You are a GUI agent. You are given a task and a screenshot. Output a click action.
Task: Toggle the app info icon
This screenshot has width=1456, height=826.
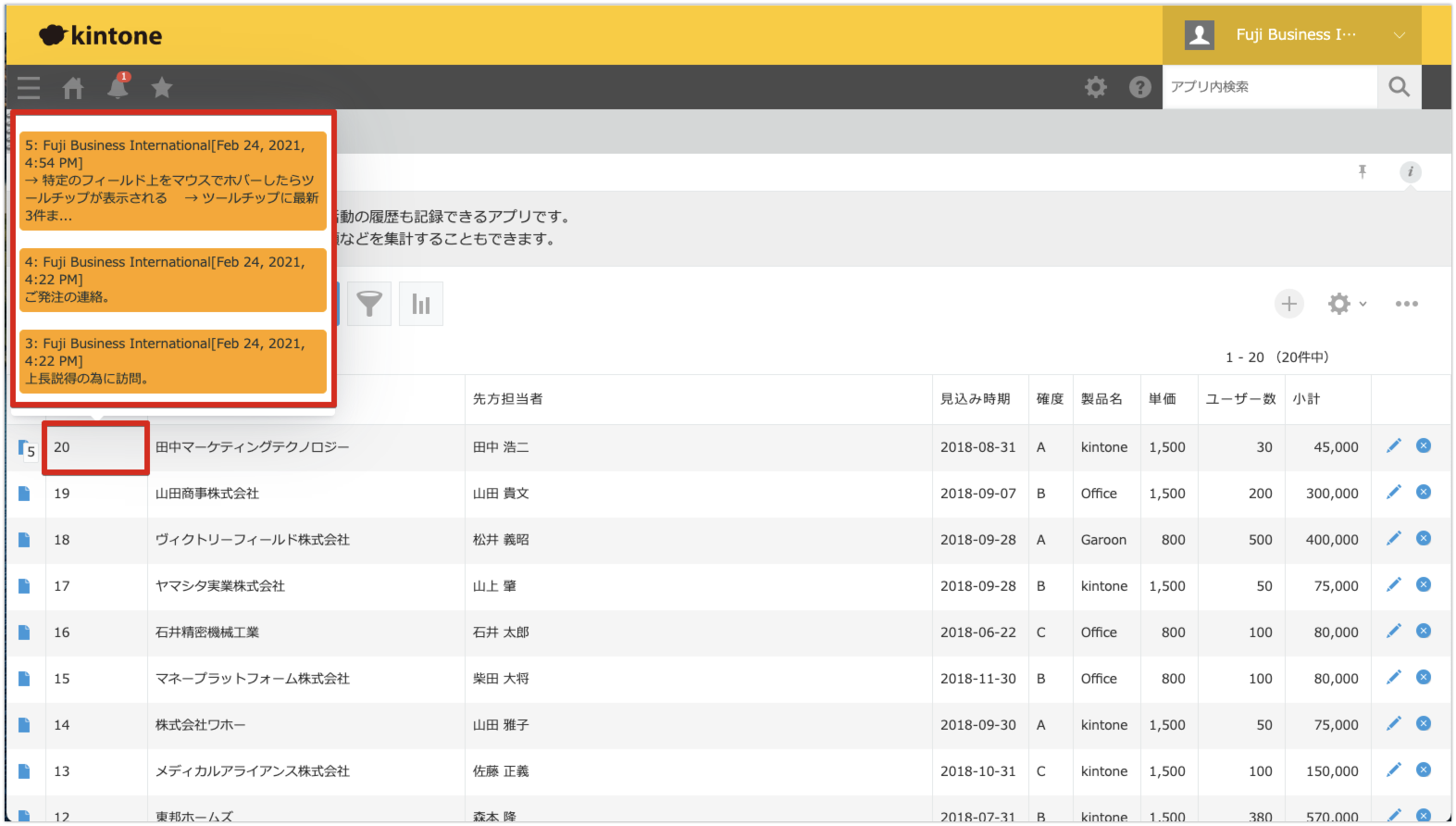coord(1411,171)
